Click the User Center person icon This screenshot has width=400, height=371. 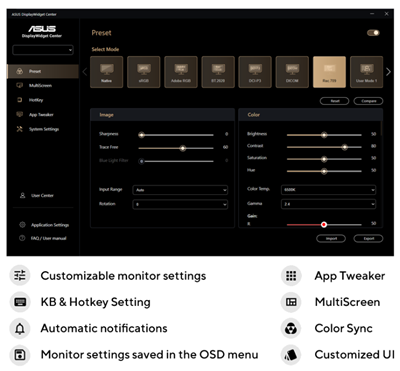pos(22,195)
